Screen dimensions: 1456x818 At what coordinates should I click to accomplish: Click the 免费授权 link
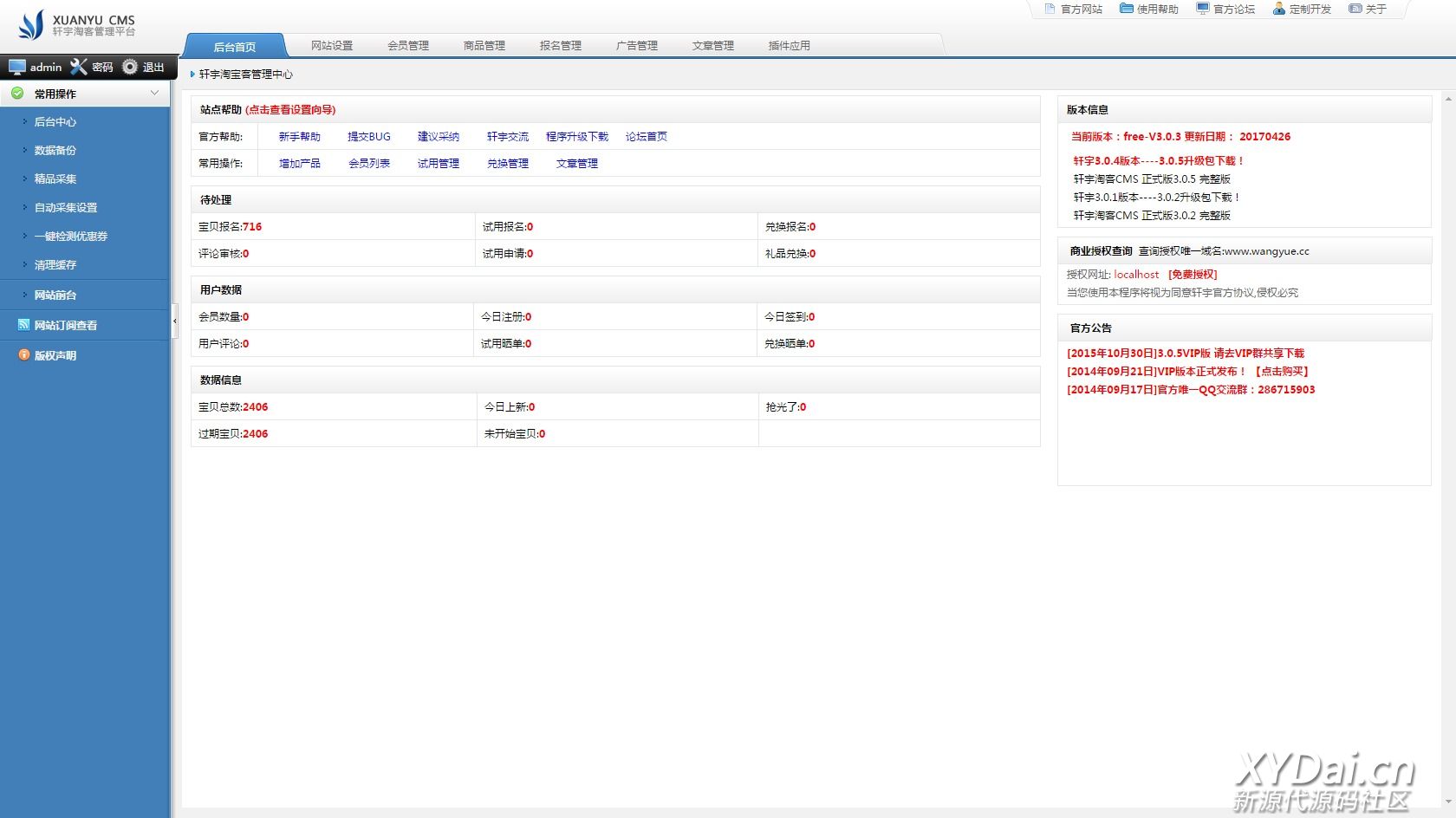(1193, 275)
